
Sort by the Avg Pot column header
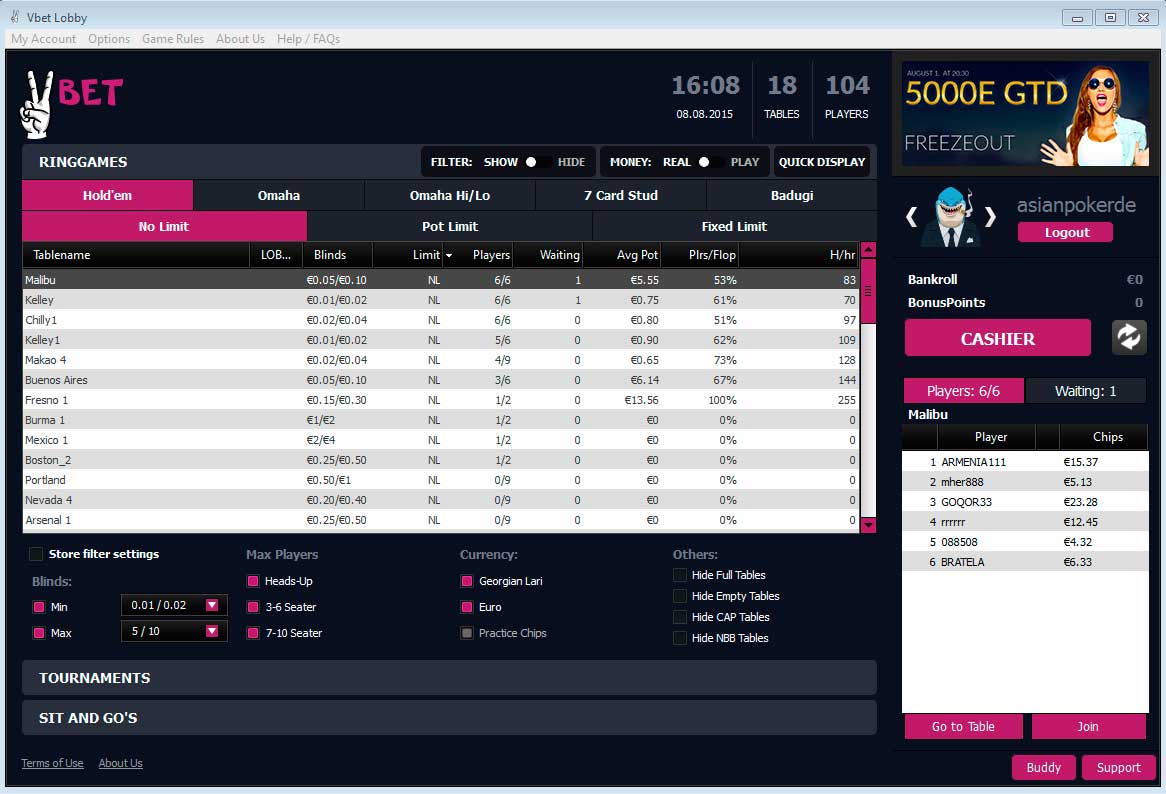(x=622, y=255)
